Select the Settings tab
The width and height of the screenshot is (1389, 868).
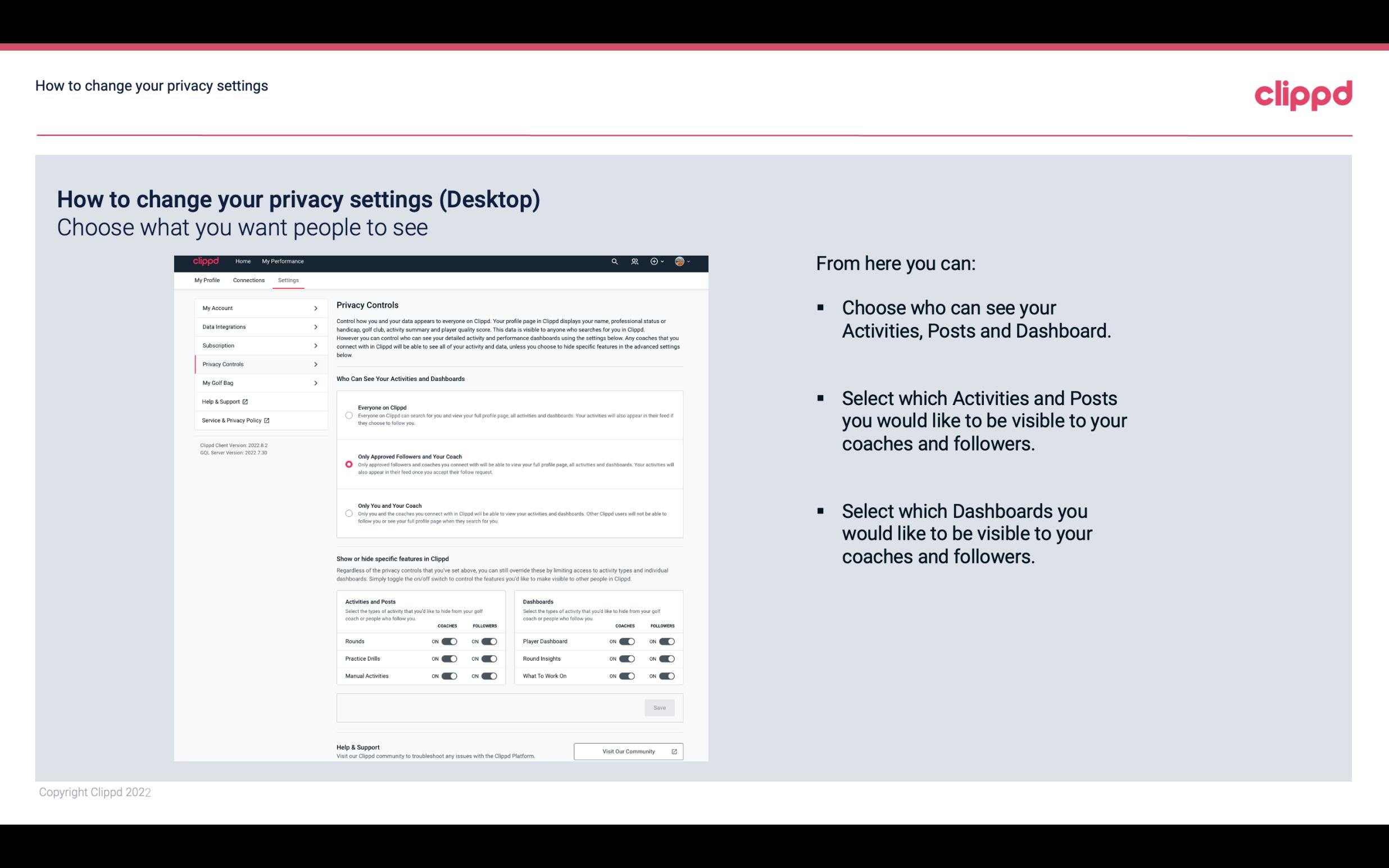[289, 280]
